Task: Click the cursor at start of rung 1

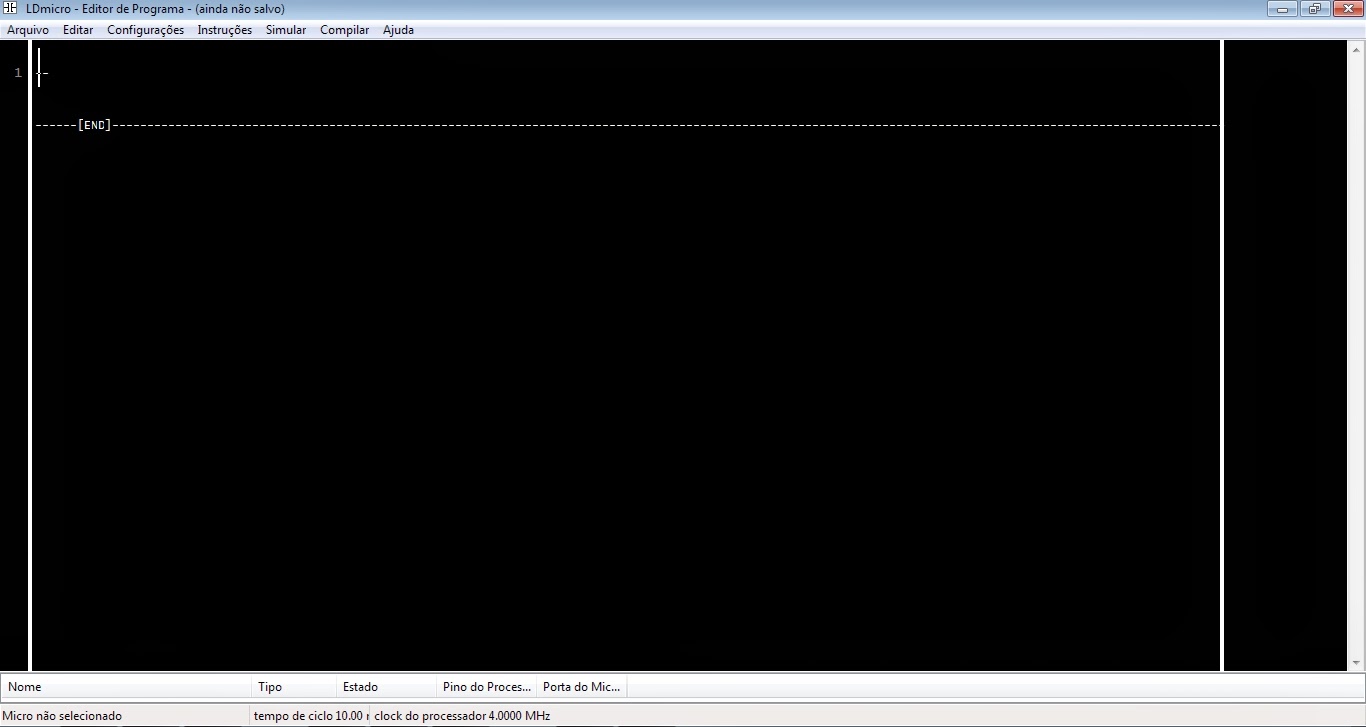Action: click(39, 68)
